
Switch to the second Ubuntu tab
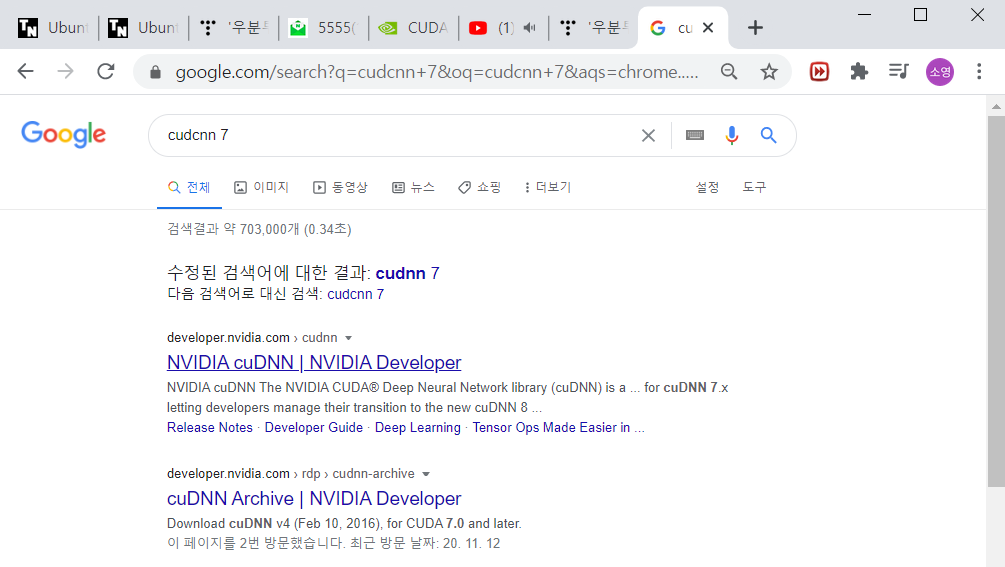143,28
